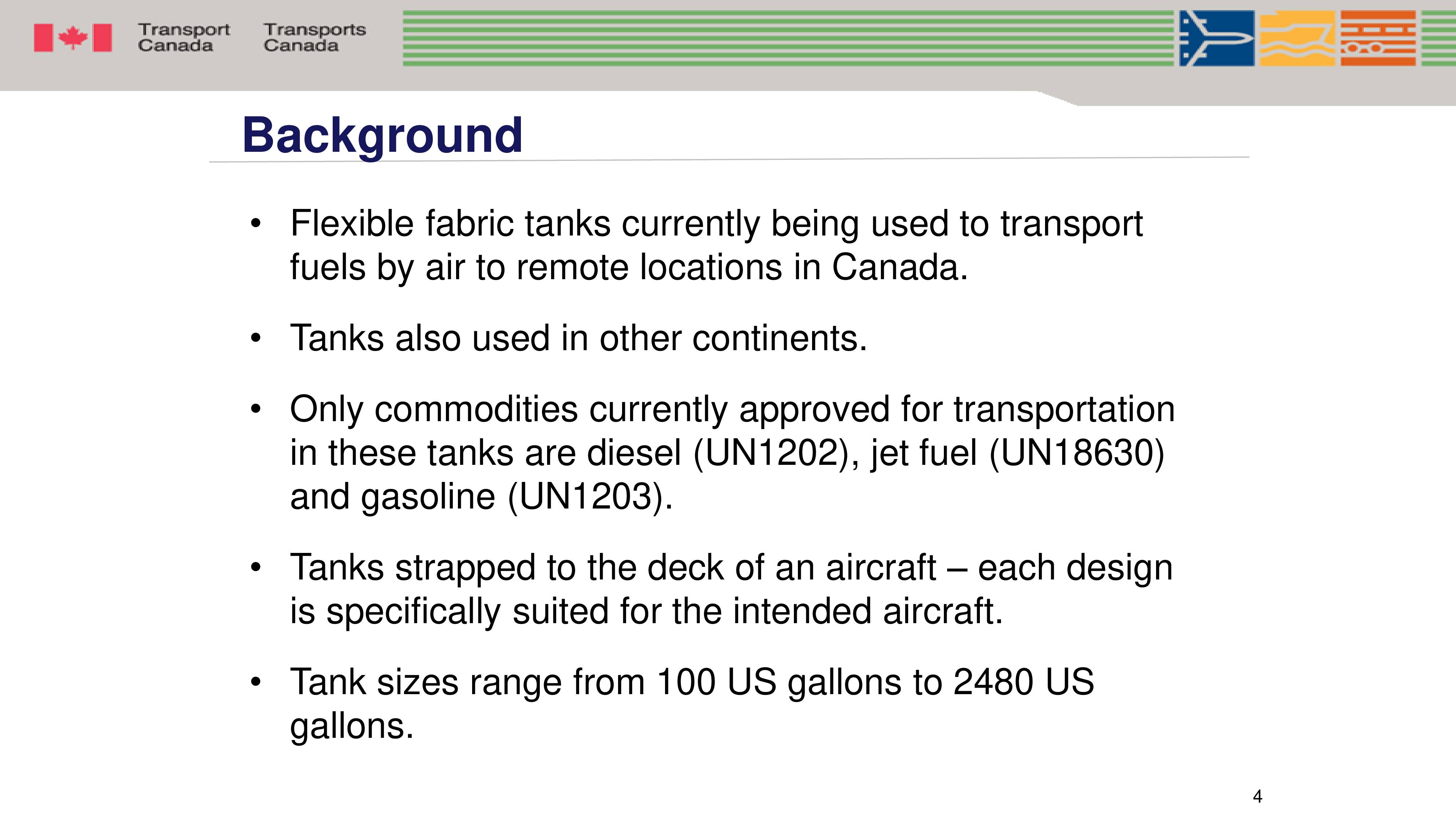1456x819 pixels.
Task: Select the bullet before Only commodities
Action: [256, 409]
